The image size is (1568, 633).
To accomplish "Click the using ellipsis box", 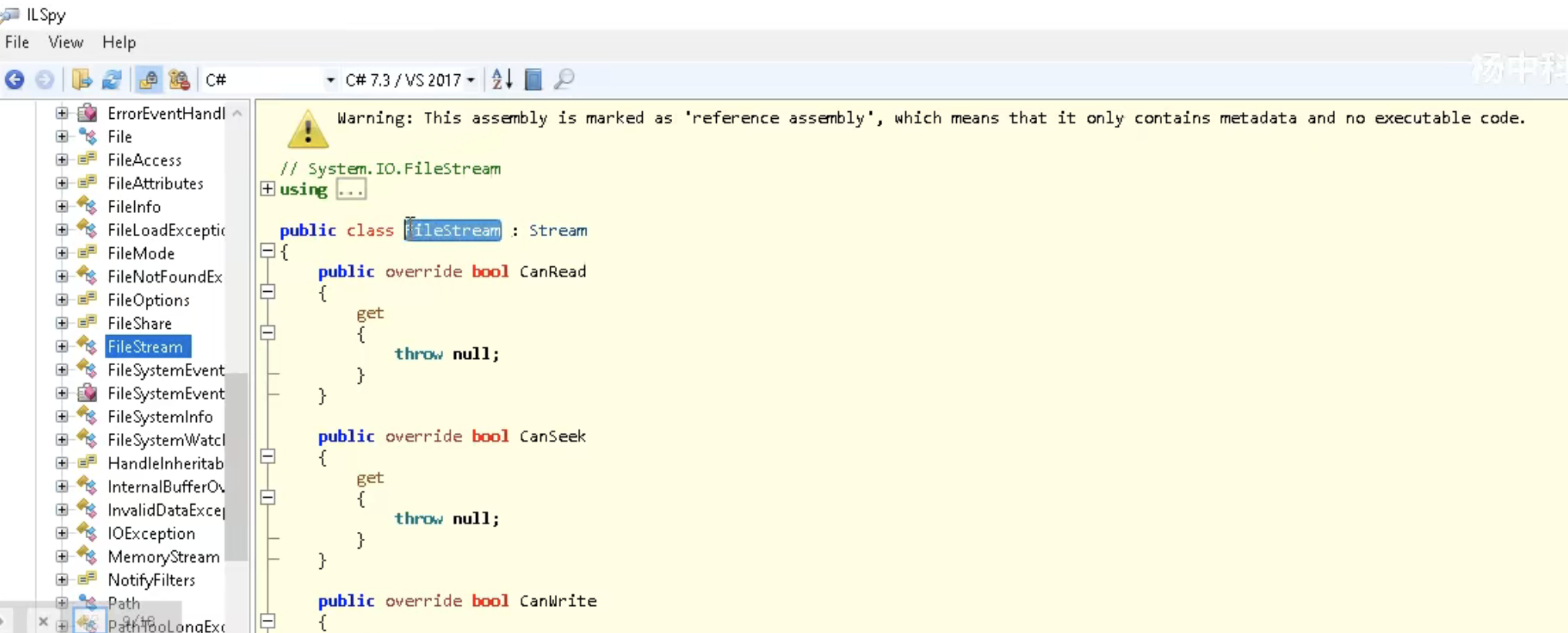I will click(x=351, y=190).
